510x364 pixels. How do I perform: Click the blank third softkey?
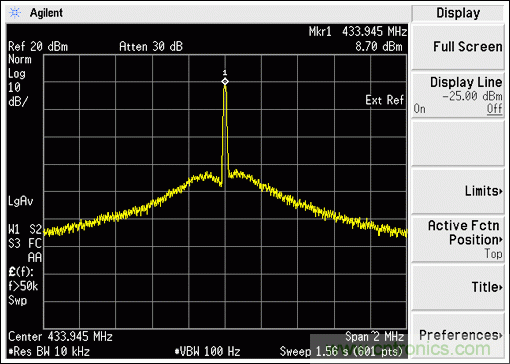tap(458, 143)
